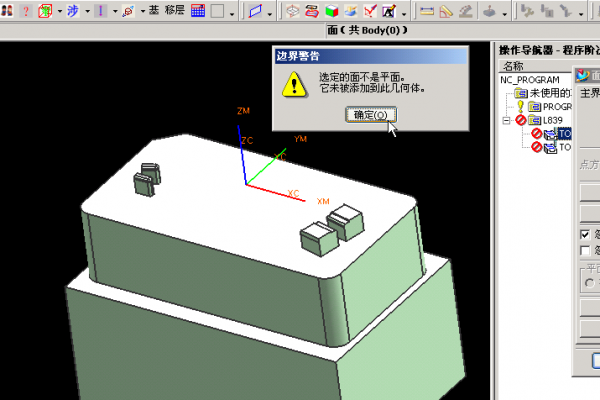Screen dimensions: 600x400
Task: Open dropdown next to red-green cube icon
Action: pos(60,11)
